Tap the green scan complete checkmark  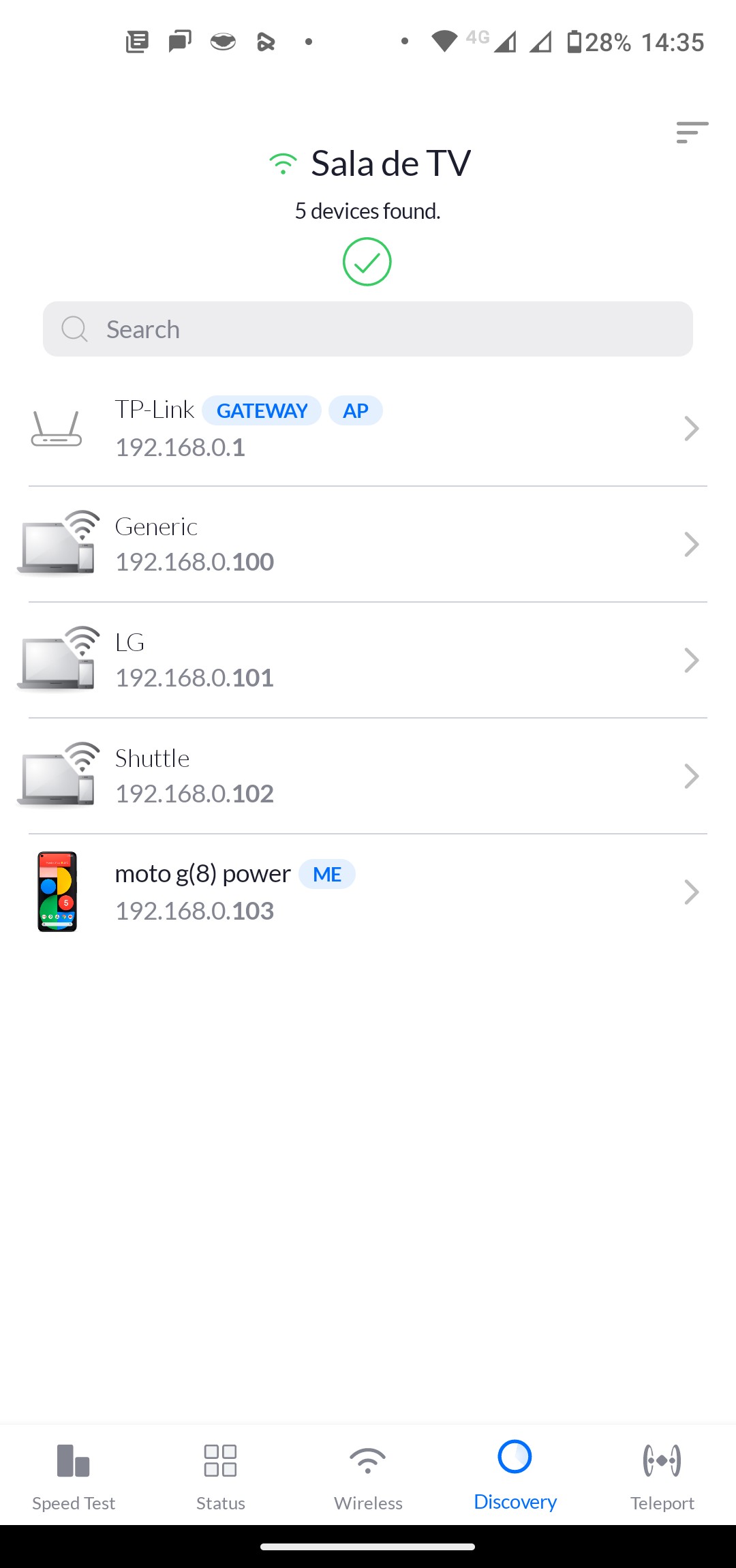click(367, 262)
